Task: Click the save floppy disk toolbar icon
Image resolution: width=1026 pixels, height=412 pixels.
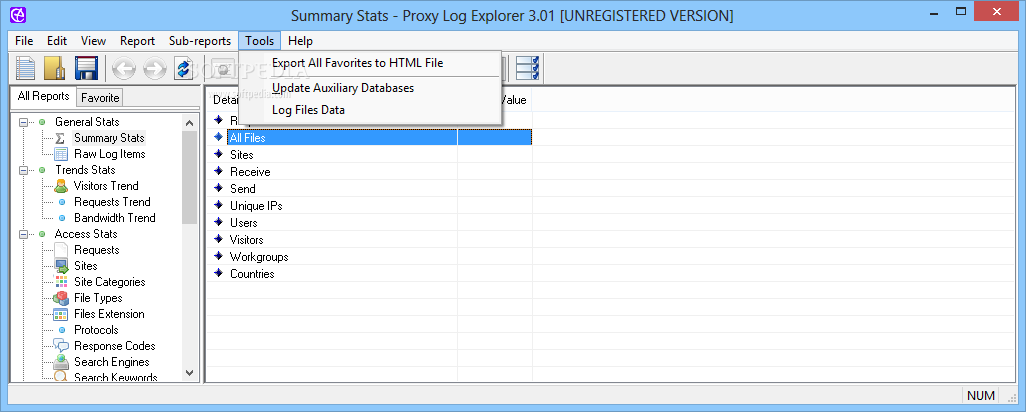Action: coord(86,68)
